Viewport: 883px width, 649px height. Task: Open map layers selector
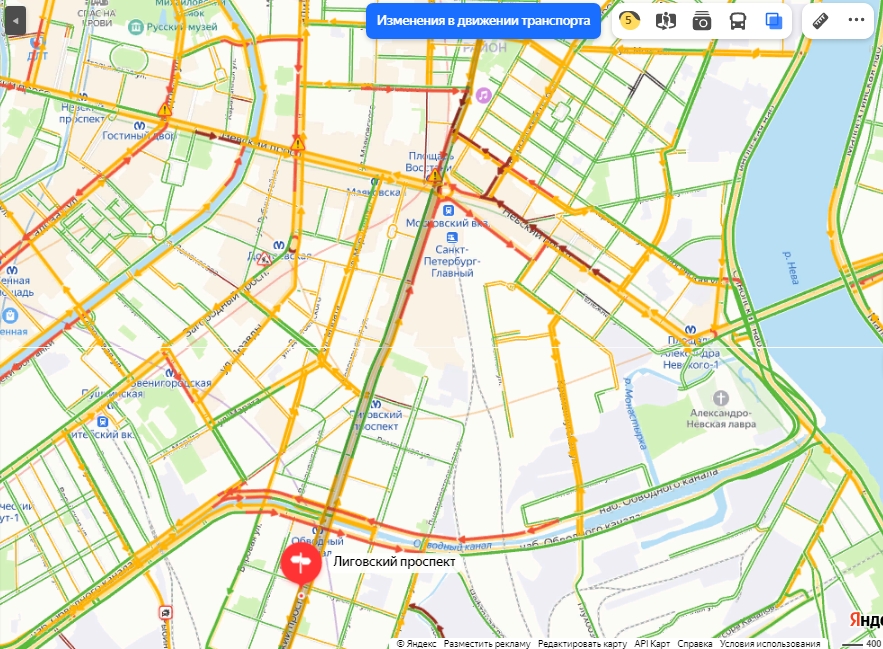(x=774, y=21)
